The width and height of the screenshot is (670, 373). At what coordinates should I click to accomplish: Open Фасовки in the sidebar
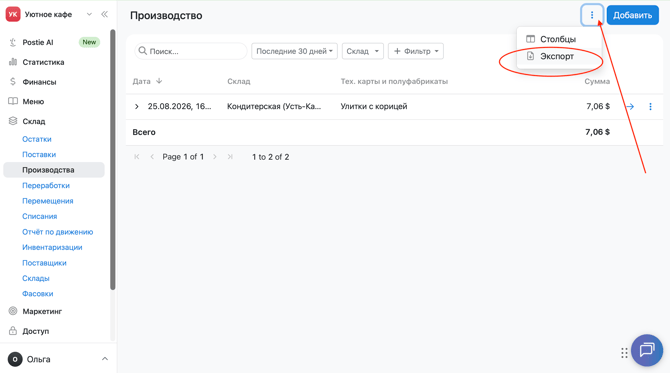click(x=38, y=294)
